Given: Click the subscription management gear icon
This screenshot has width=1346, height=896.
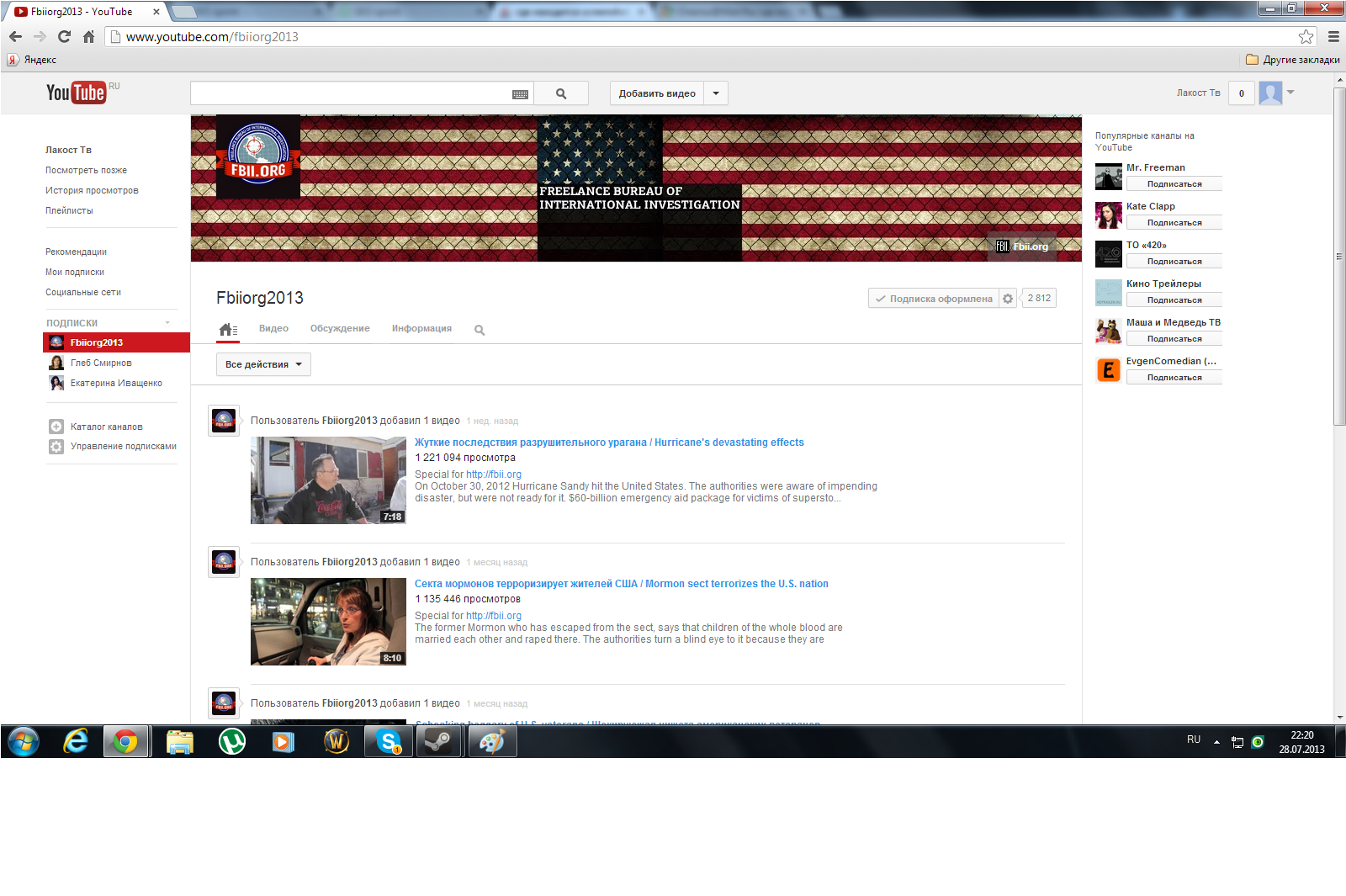Looking at the screenshot, I should [56, 447].
